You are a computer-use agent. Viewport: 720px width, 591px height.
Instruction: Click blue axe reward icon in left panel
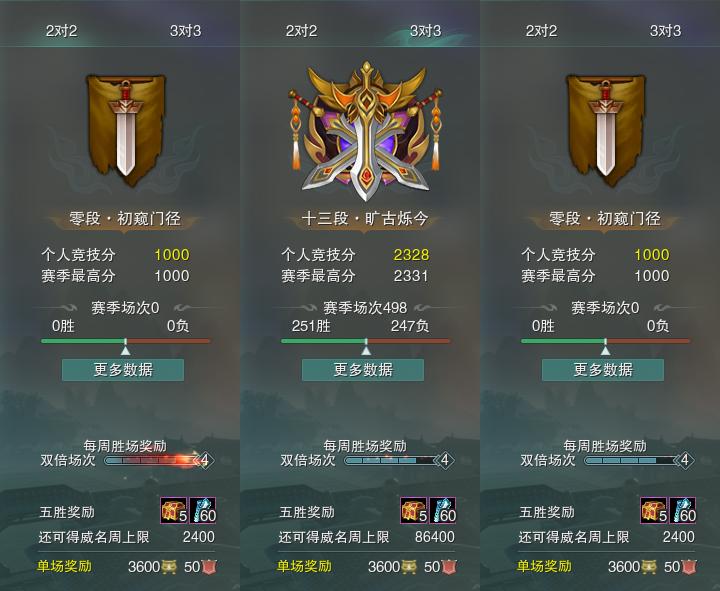pyautogui.click(x=202, y=510)
